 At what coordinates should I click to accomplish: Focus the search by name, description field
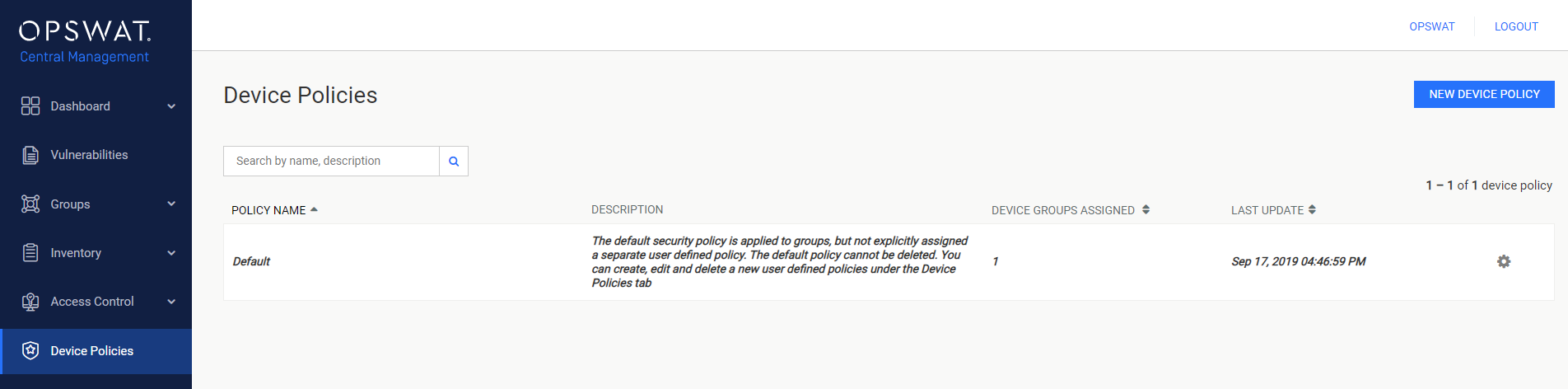[331, 162]
